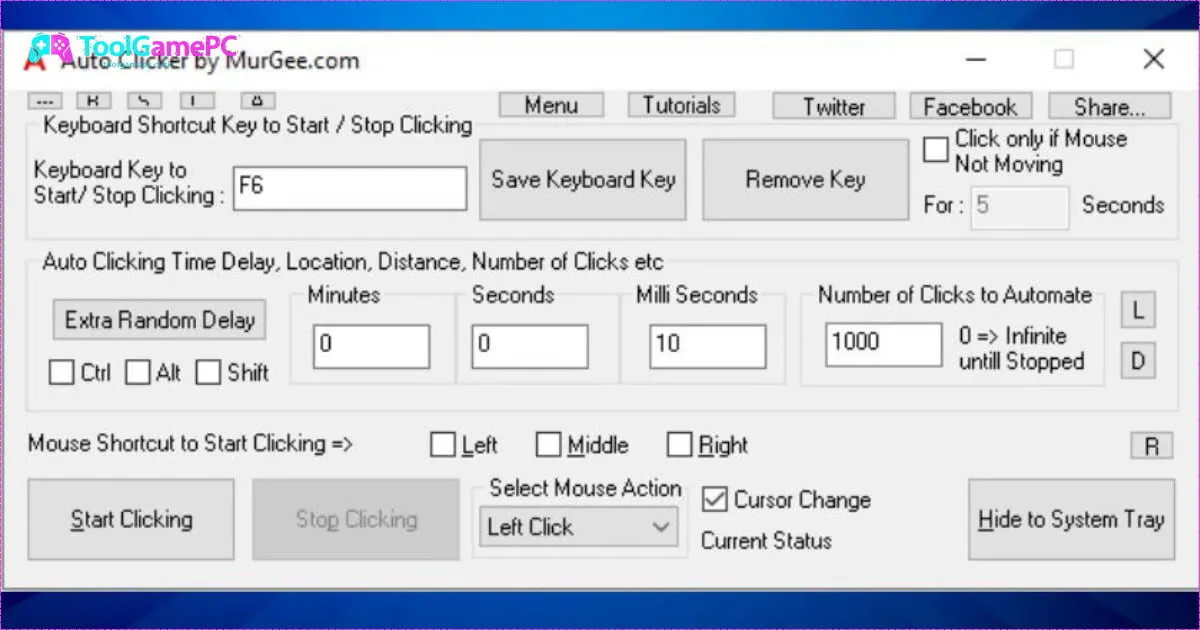Toggle the Cursor Change checkbox

point(714,499)
